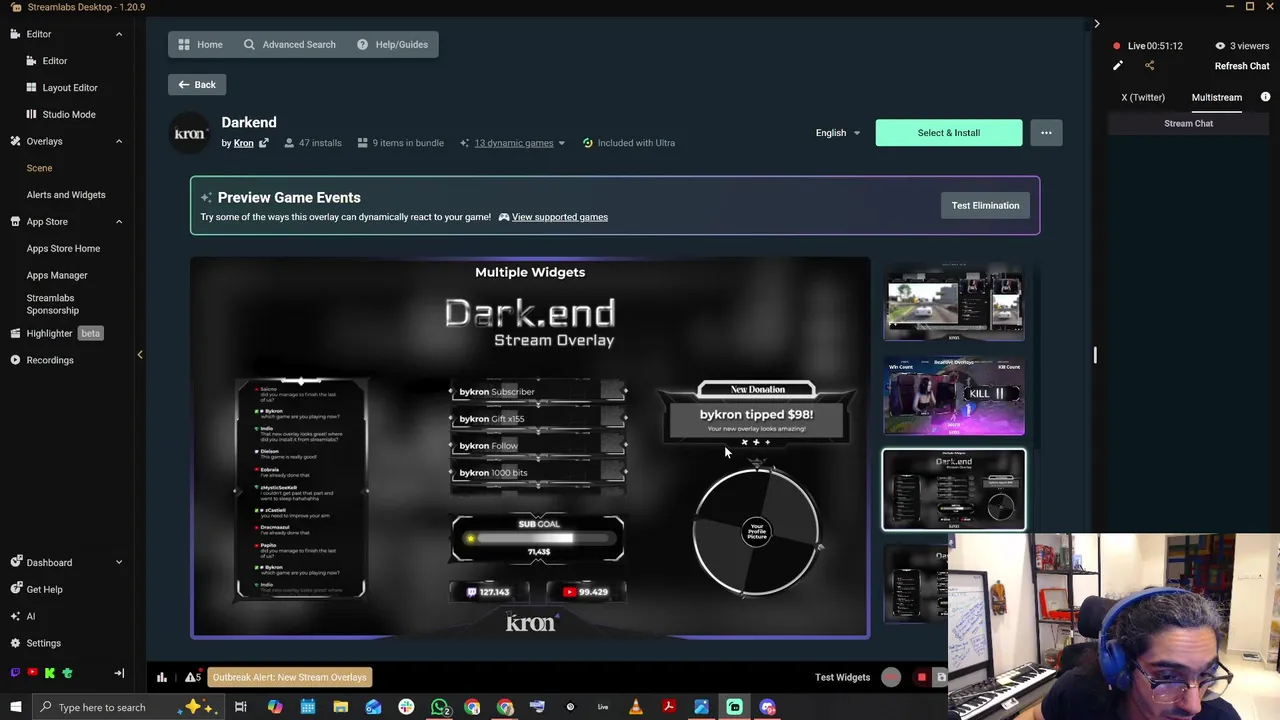Switch to the X (Twitter) tab
Viewport: 1280px width, 720px height.
coord(1143,97)
